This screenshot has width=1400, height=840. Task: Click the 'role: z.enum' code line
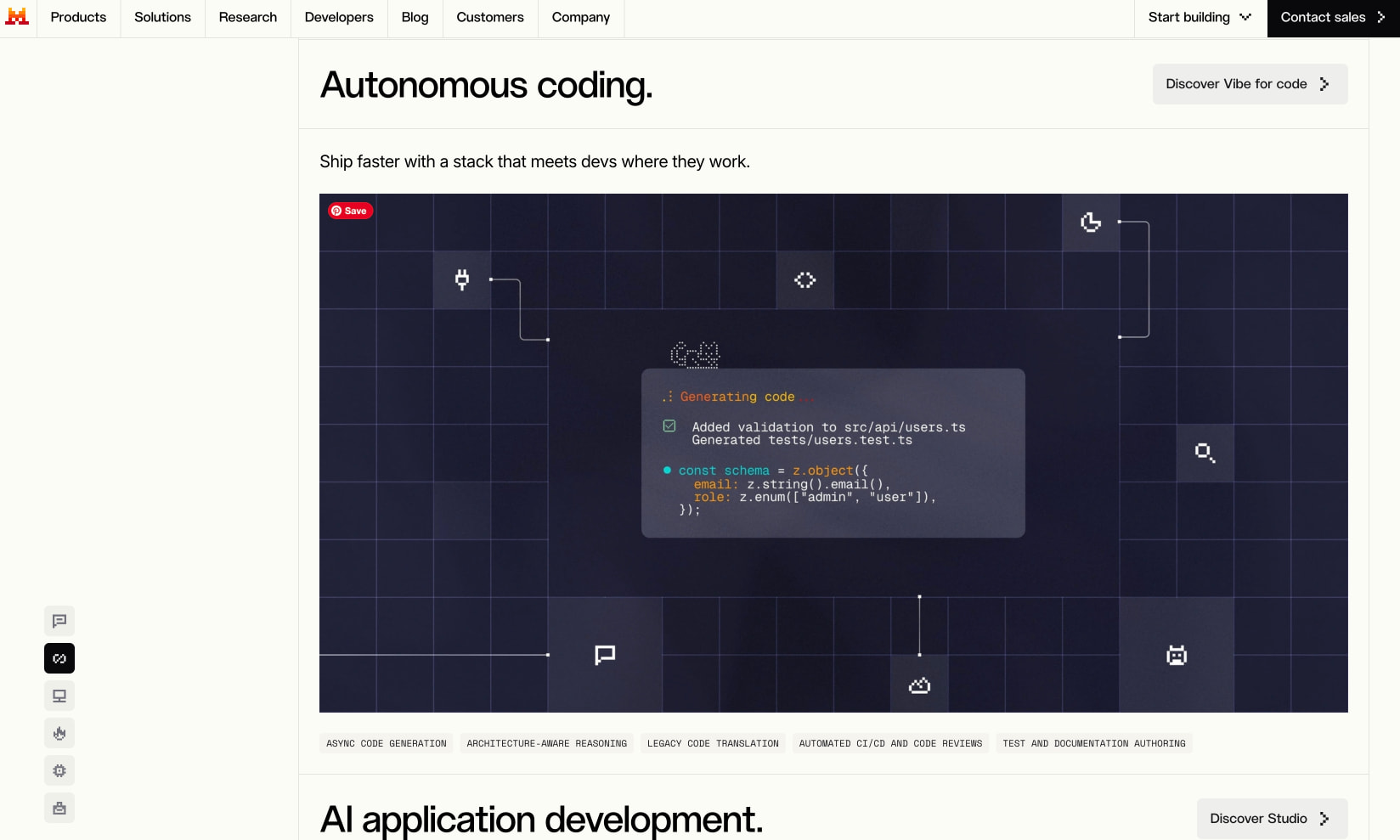815,497
